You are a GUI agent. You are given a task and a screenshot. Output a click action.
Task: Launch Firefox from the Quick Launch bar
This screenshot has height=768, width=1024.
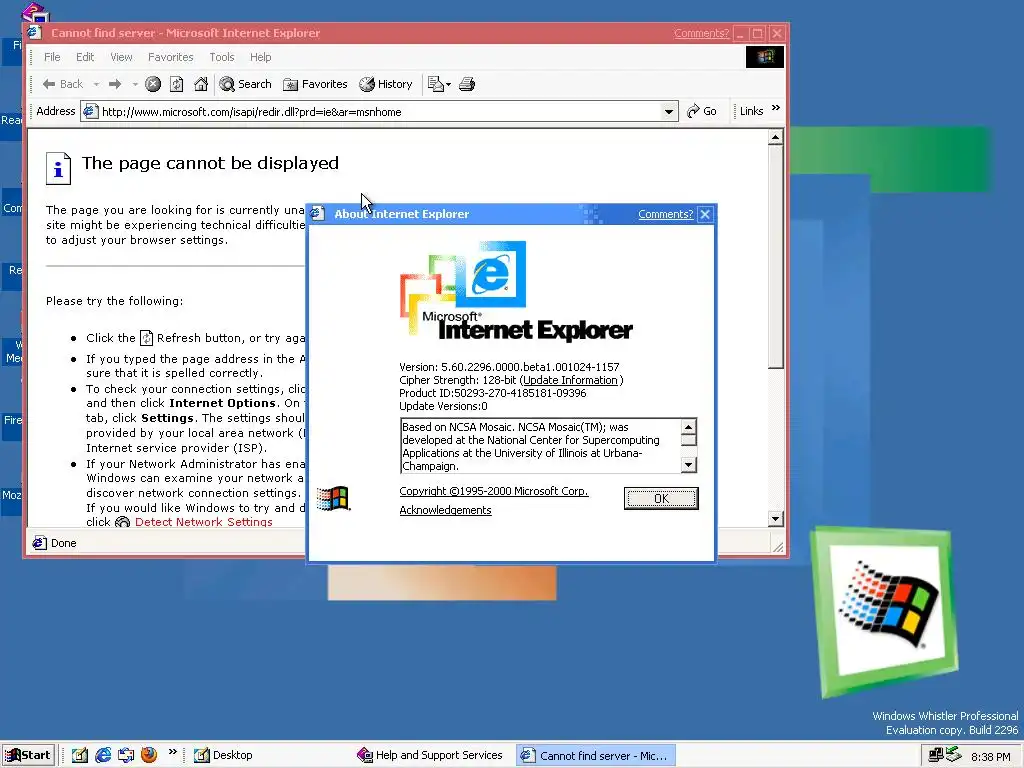tap(149, 756)
